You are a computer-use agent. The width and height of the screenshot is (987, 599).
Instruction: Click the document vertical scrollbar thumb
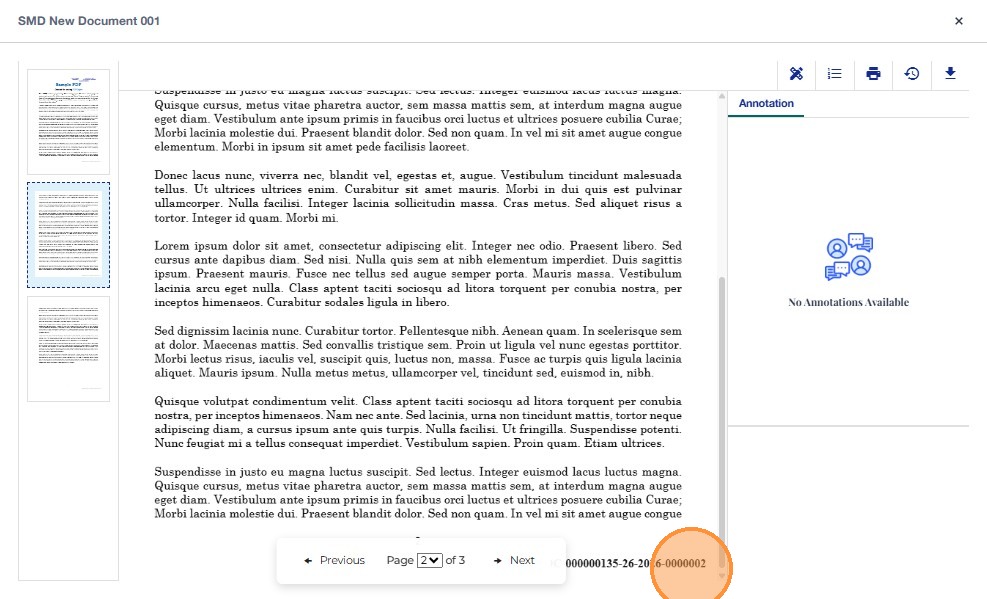click(x=721, y=422)
